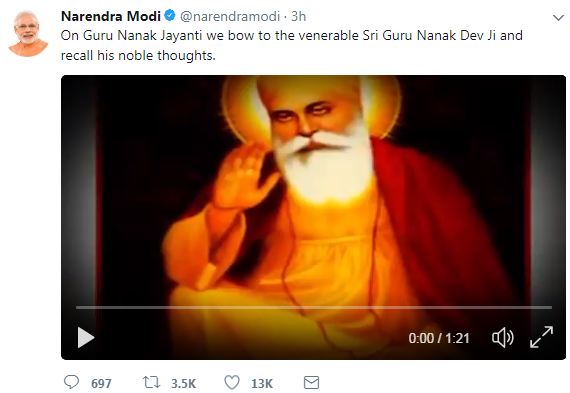View the 697 replies count

[101, 384]
